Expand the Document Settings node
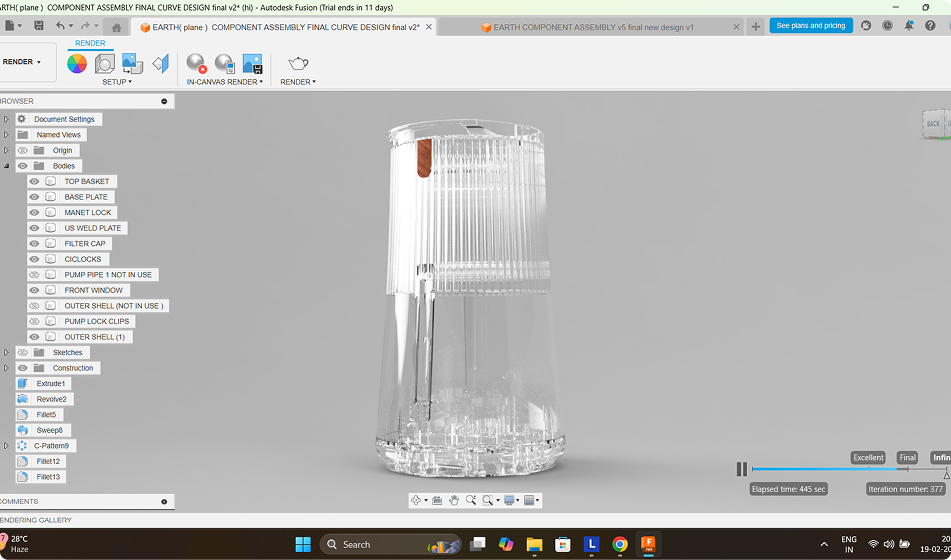The image size is (951, 560). coord(6,119)
